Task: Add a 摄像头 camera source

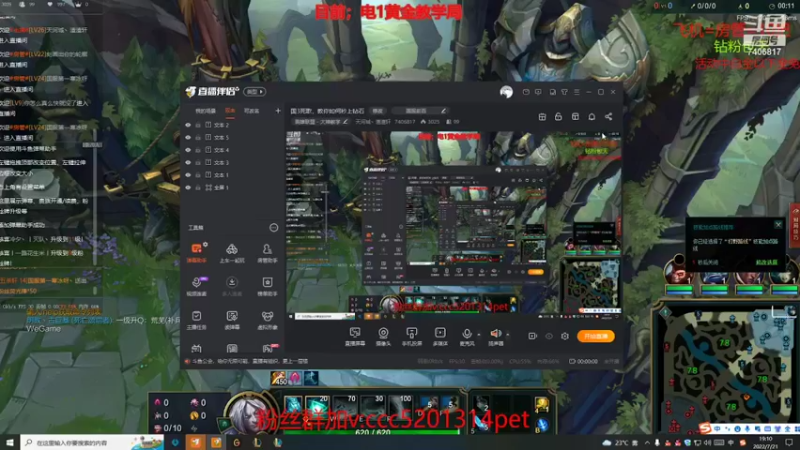Action: click(383, 337)
